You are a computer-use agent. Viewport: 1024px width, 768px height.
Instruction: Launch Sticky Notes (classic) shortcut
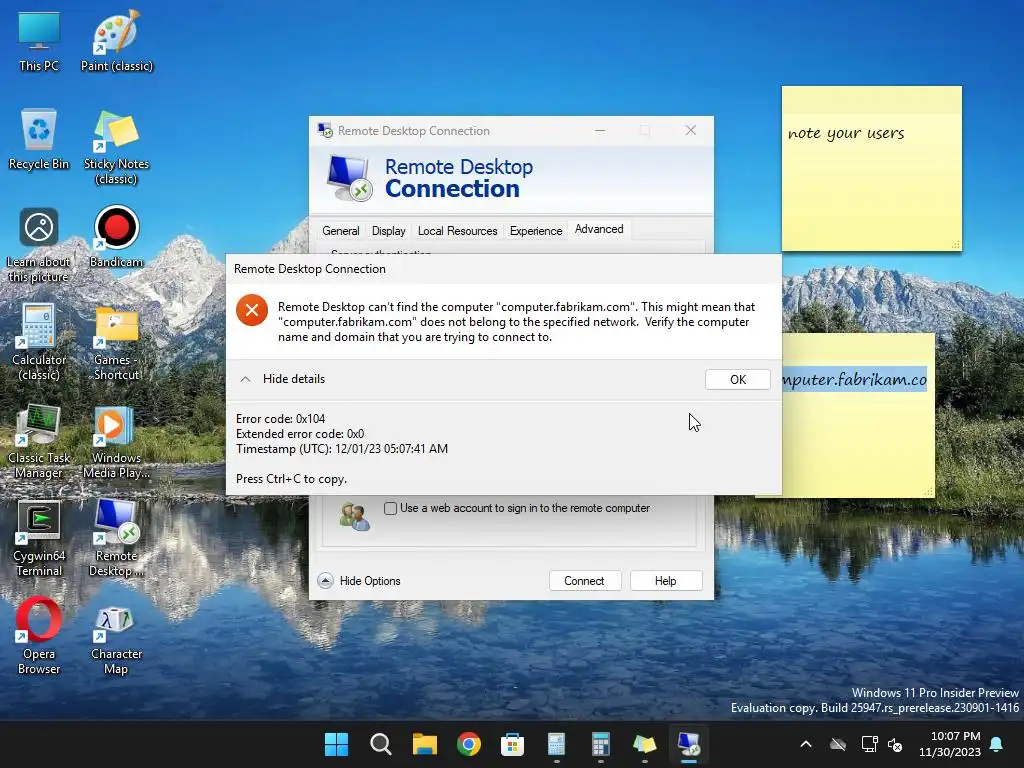[116, 147]
